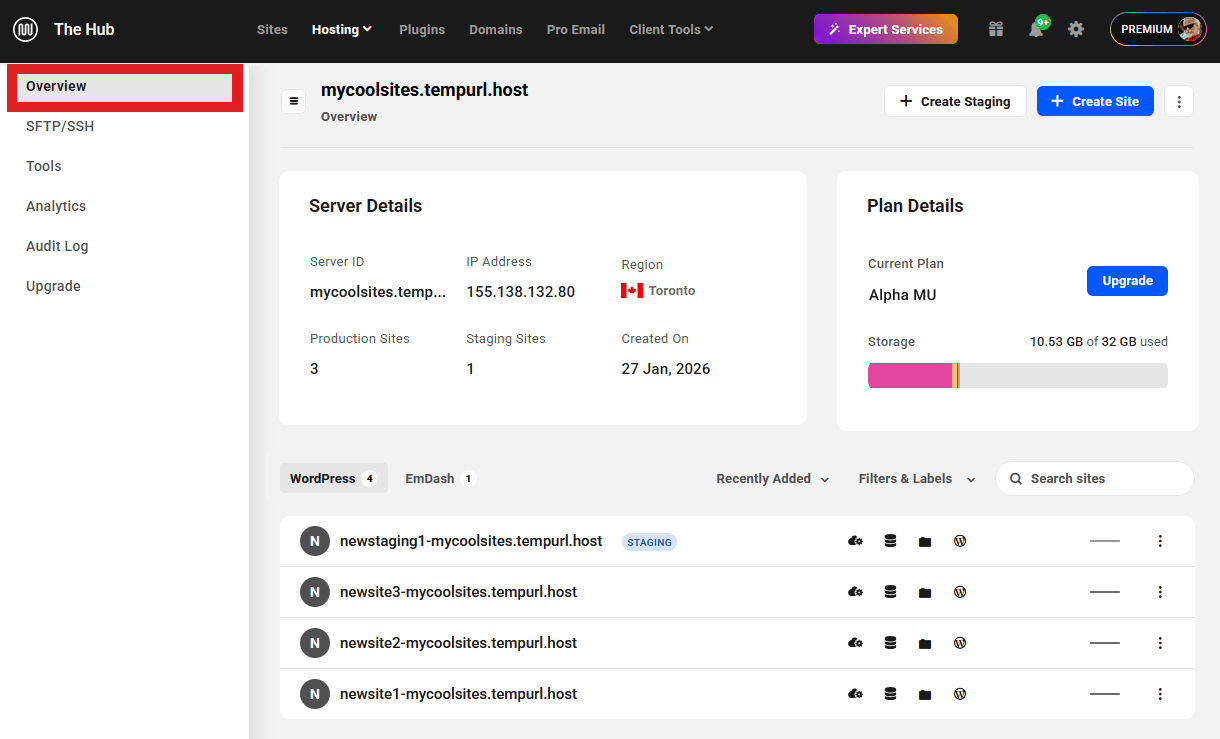Select Overview in the left sidebar
1220x739 pixels.
point(125,87)
